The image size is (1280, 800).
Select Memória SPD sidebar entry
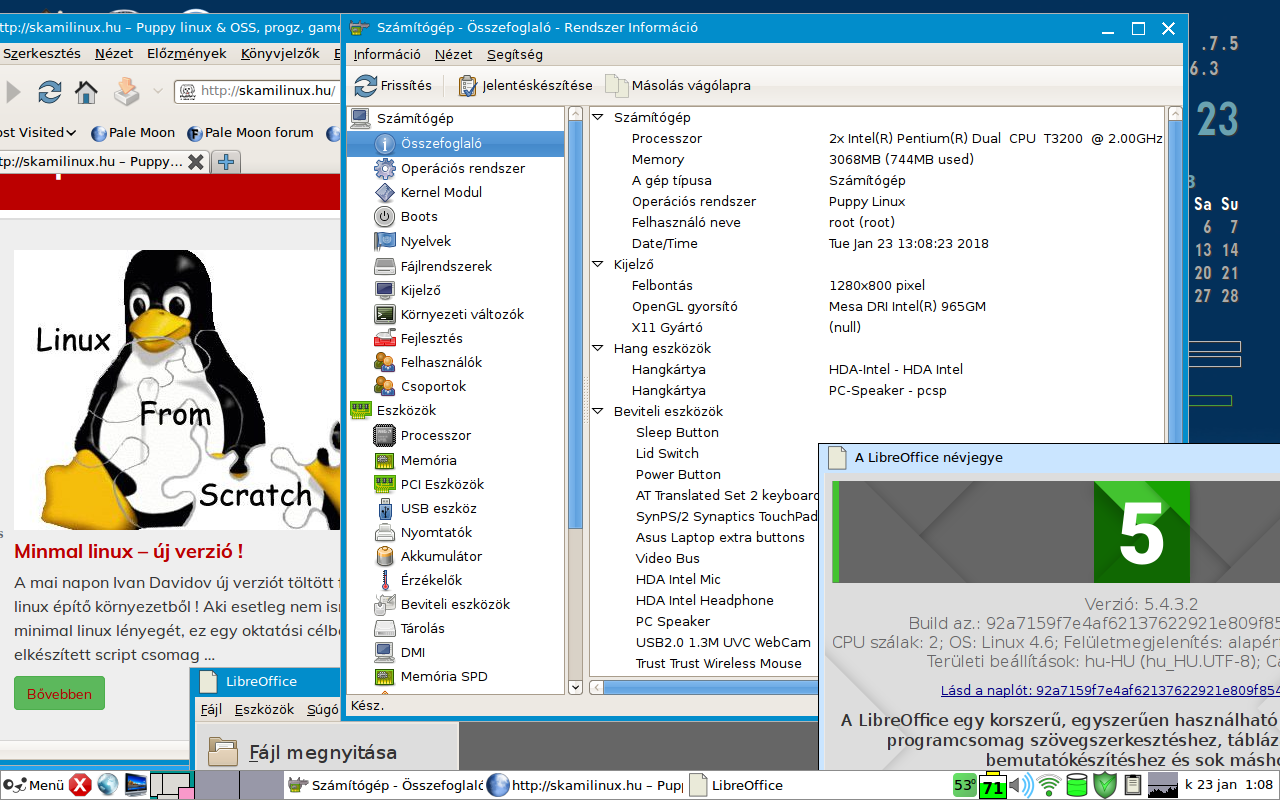[444, 676]
